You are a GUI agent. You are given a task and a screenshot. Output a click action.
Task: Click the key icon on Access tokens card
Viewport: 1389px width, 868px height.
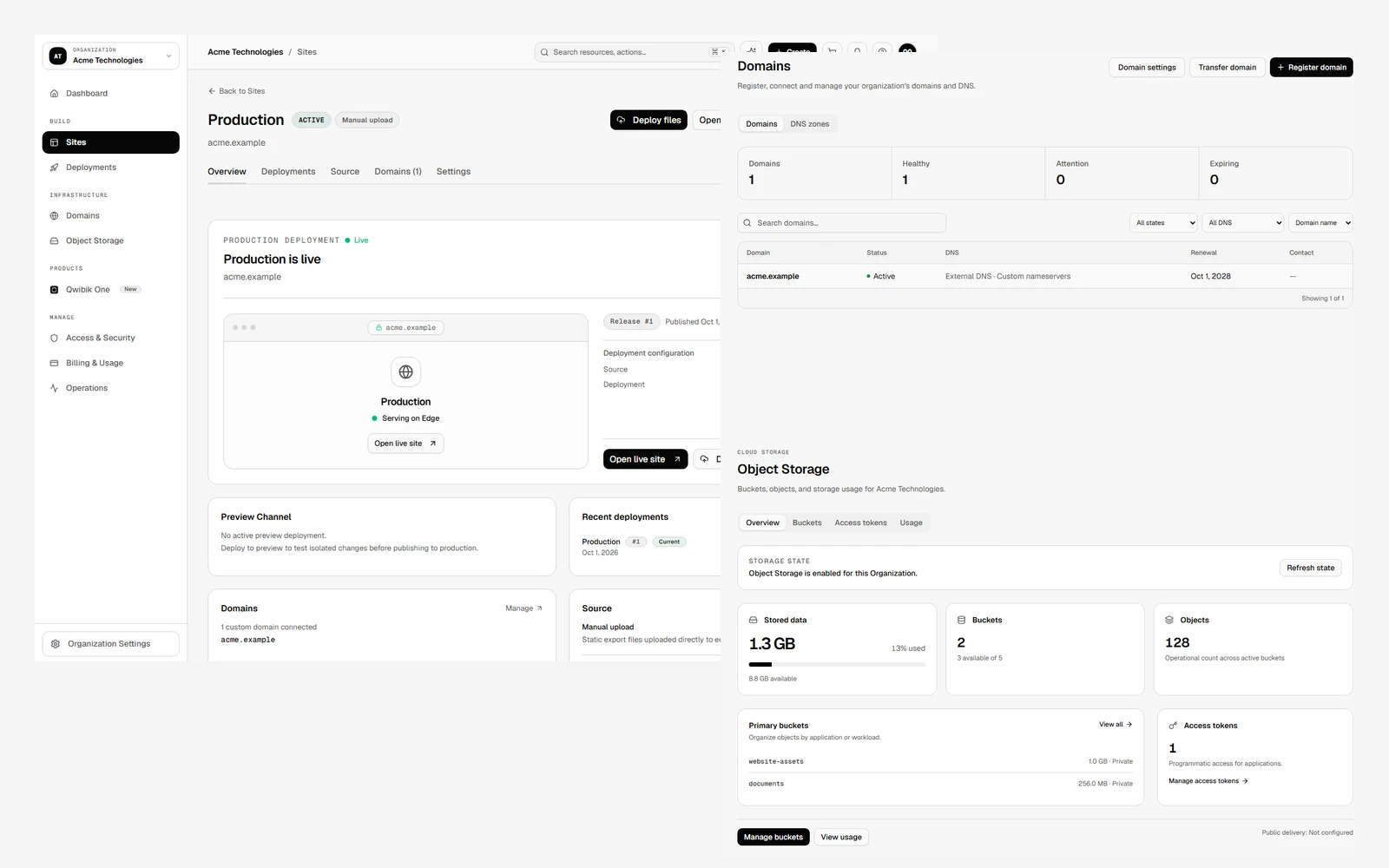coord(1173,726)
